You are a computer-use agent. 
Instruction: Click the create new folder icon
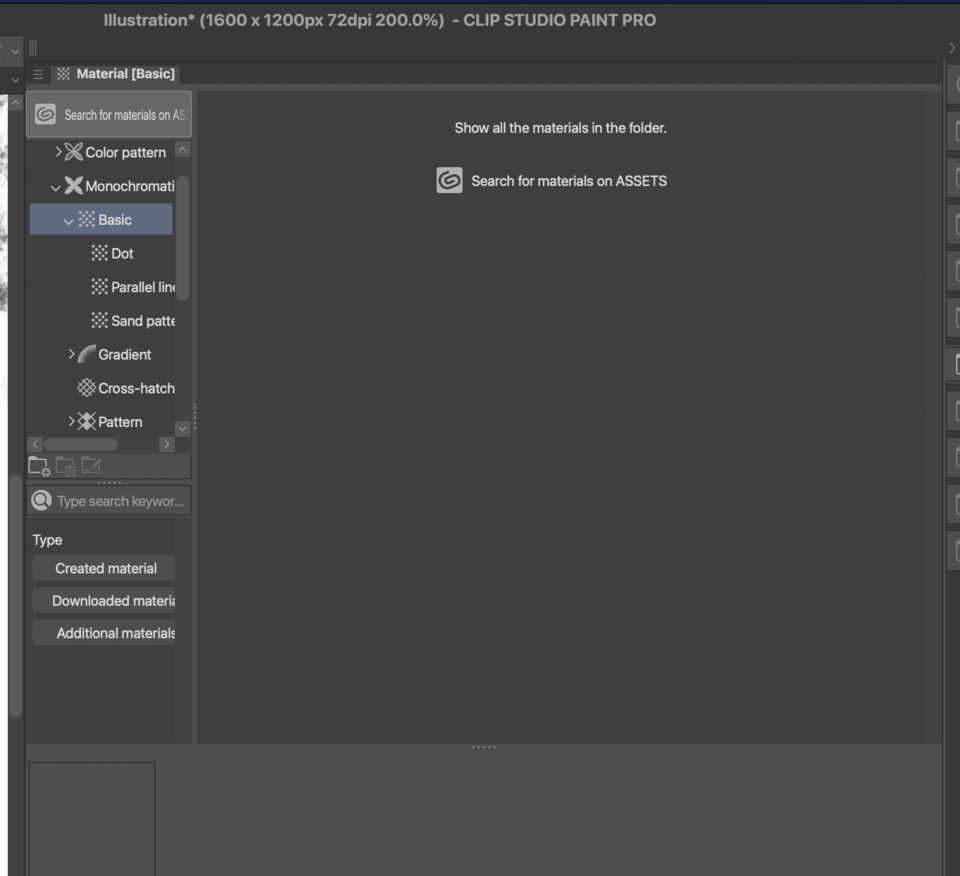click(38, 464)
